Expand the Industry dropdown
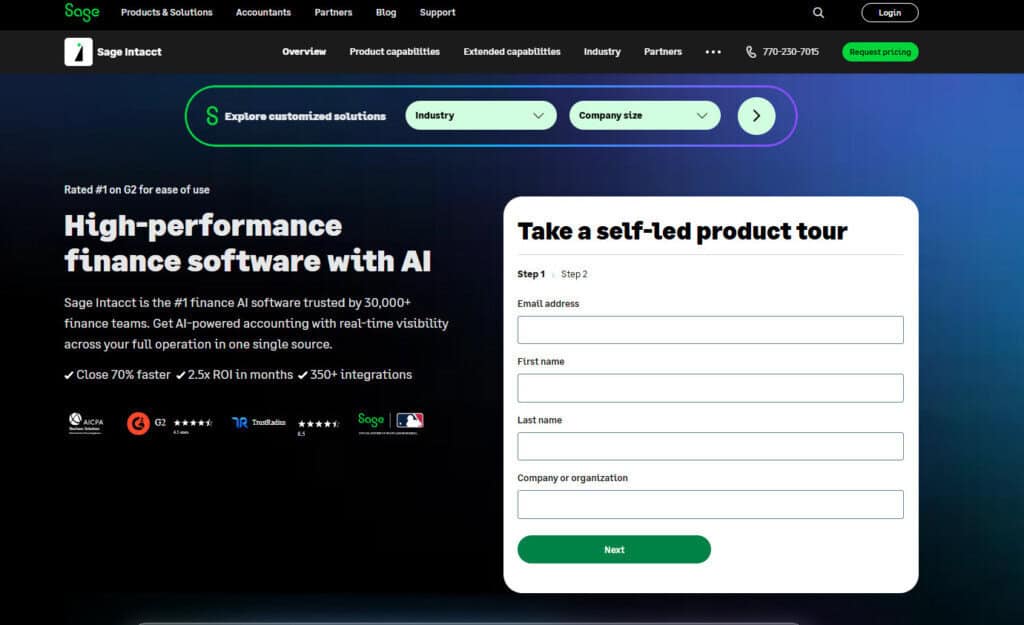Image resolution: width=1024 pixels, height=625 pixels. tap(480, 116)
